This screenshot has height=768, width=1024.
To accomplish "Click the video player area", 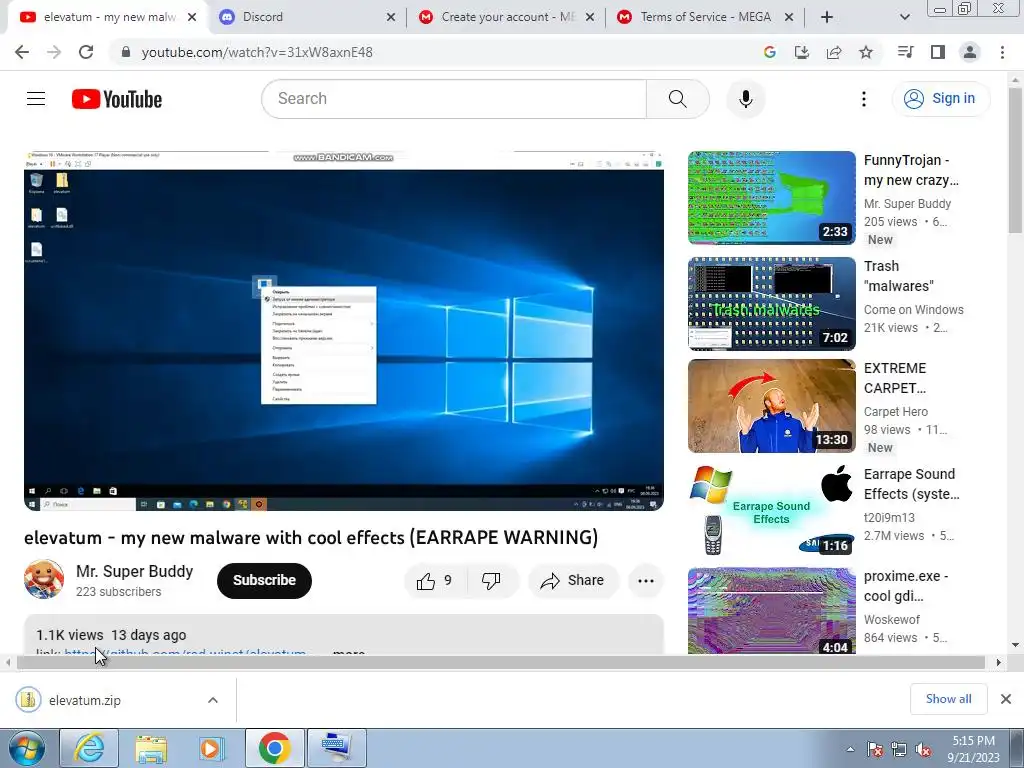I will (344, 331).
